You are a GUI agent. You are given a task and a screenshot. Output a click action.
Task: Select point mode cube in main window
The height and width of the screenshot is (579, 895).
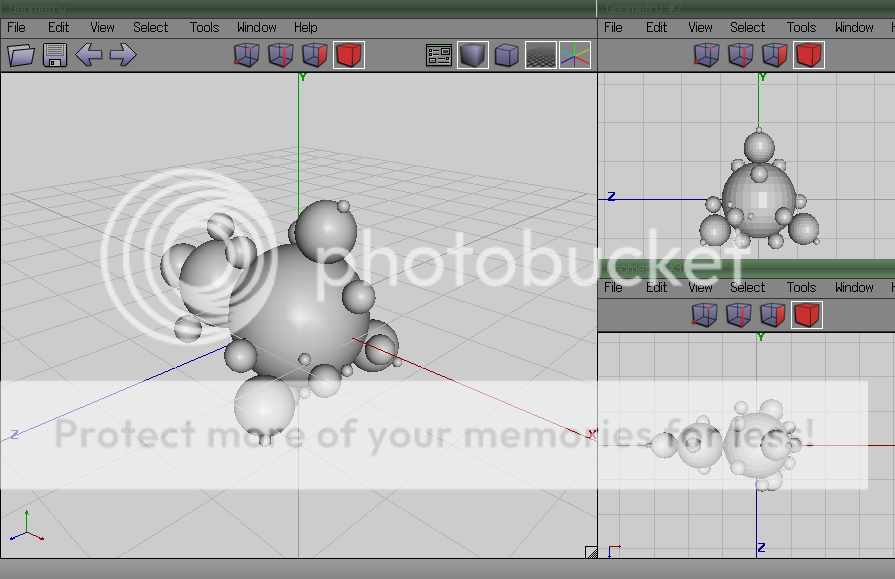click(x=247, y=55)
